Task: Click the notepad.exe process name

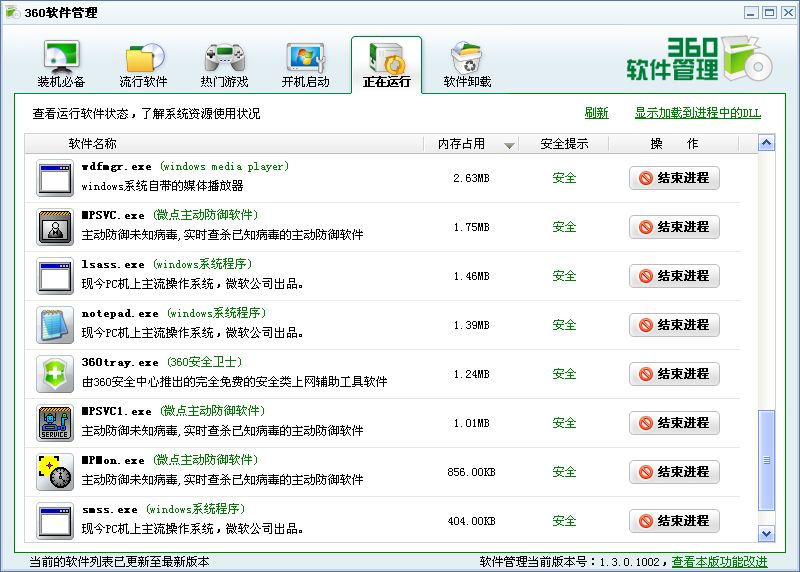Action: click(x=120, y=313)
